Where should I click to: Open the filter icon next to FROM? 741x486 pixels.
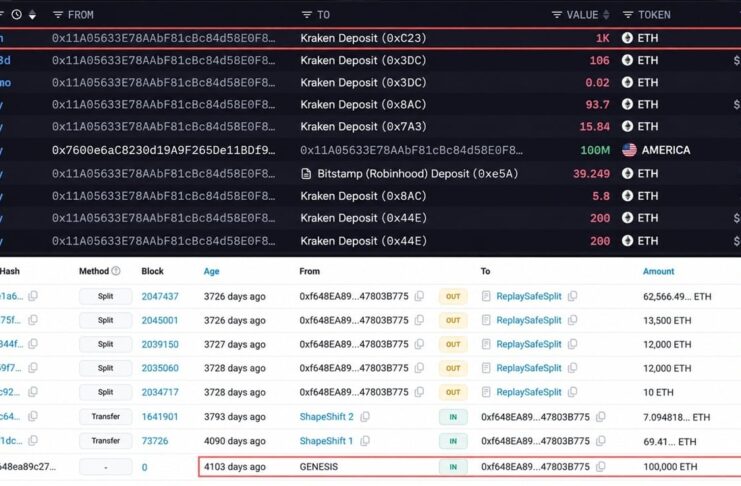tap(58, 15)
